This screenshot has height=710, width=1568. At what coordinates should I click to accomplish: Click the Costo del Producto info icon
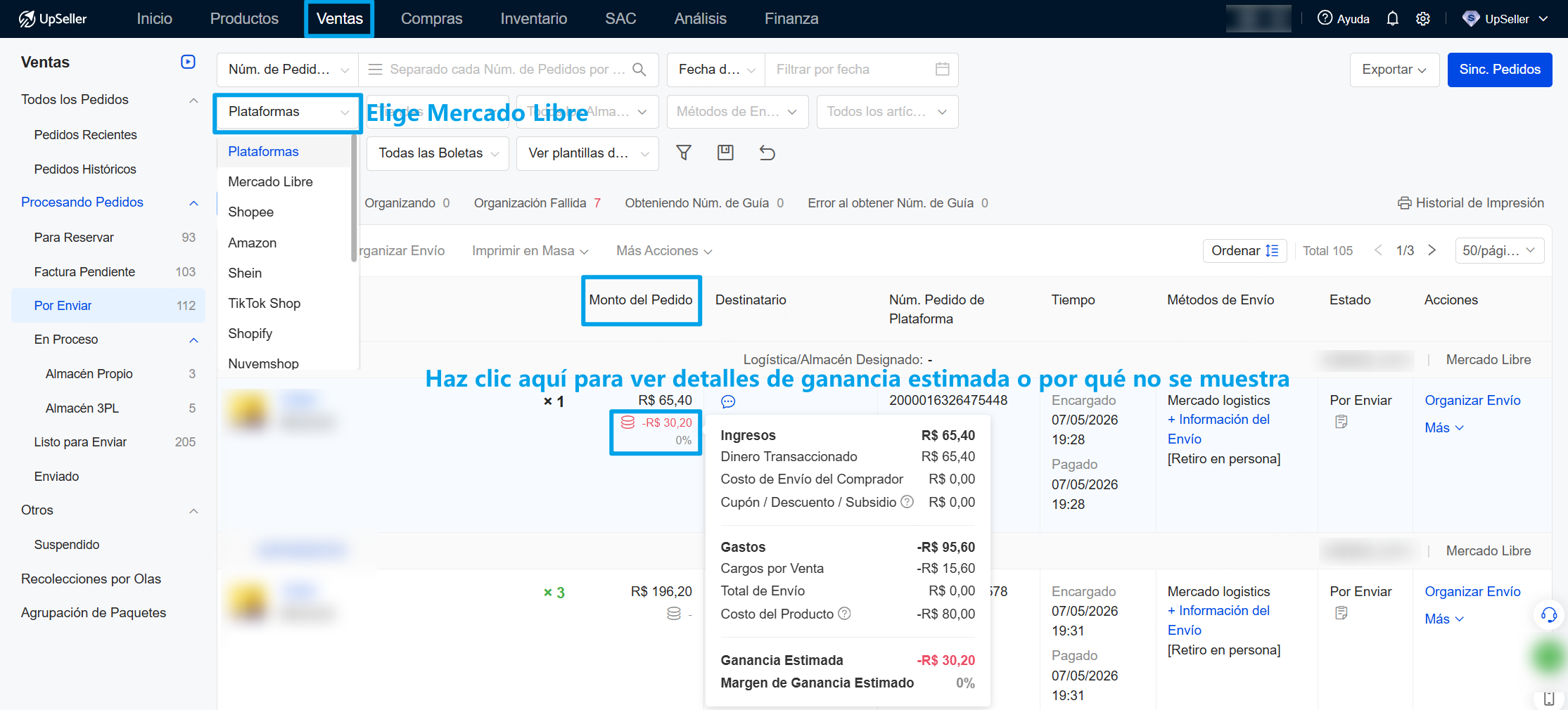click(845, 613)
